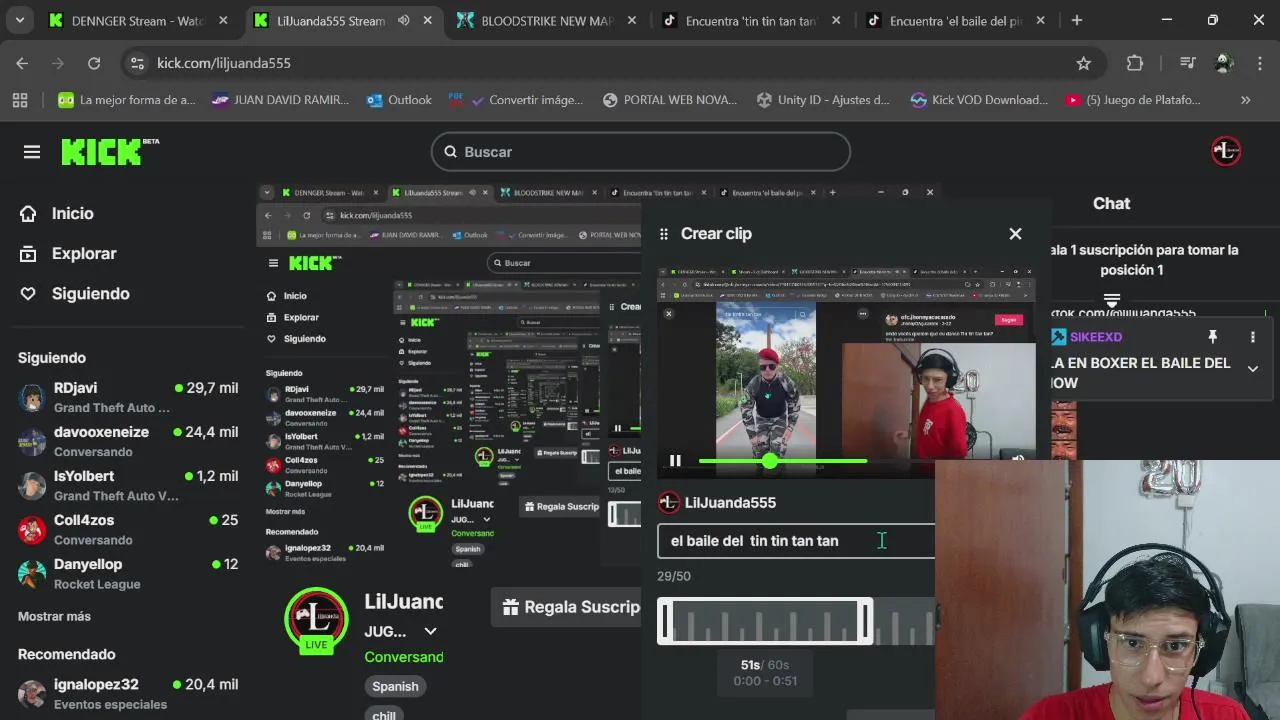Open the Kick VOD Download bookmark
The image size is (1280, 720).
(979, 100)
